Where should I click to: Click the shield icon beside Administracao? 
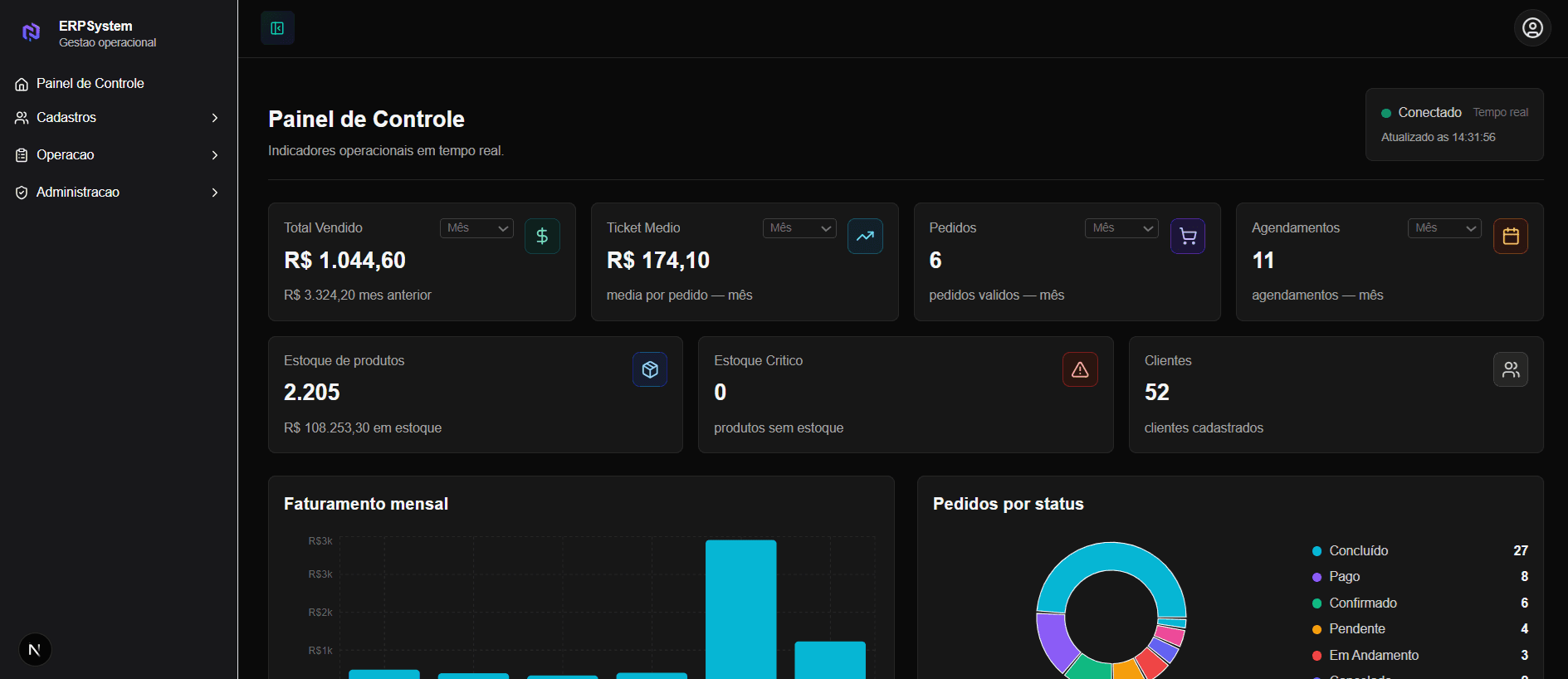[22, 193]
